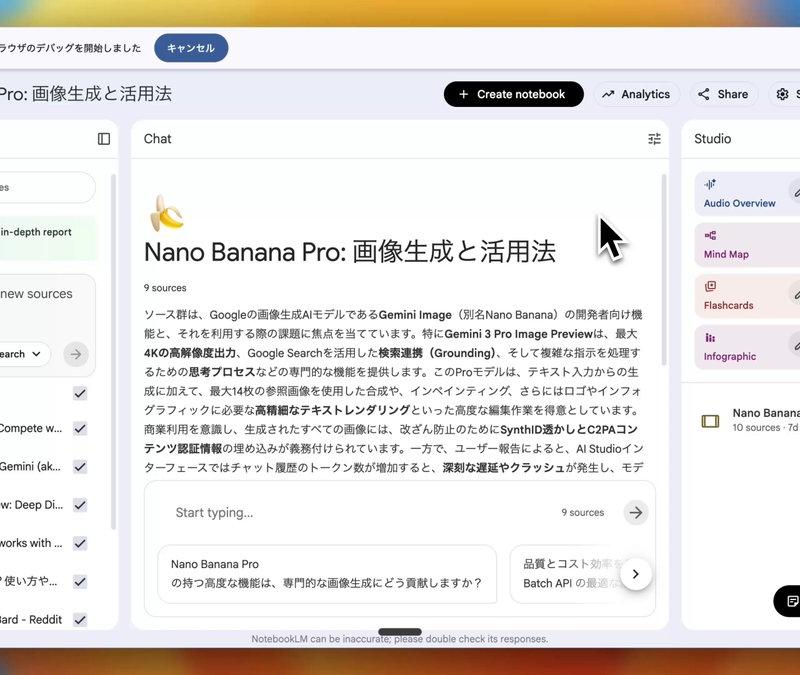
Task: Uncheck the Deep Di... source
Action: click(x=80, y=505)
